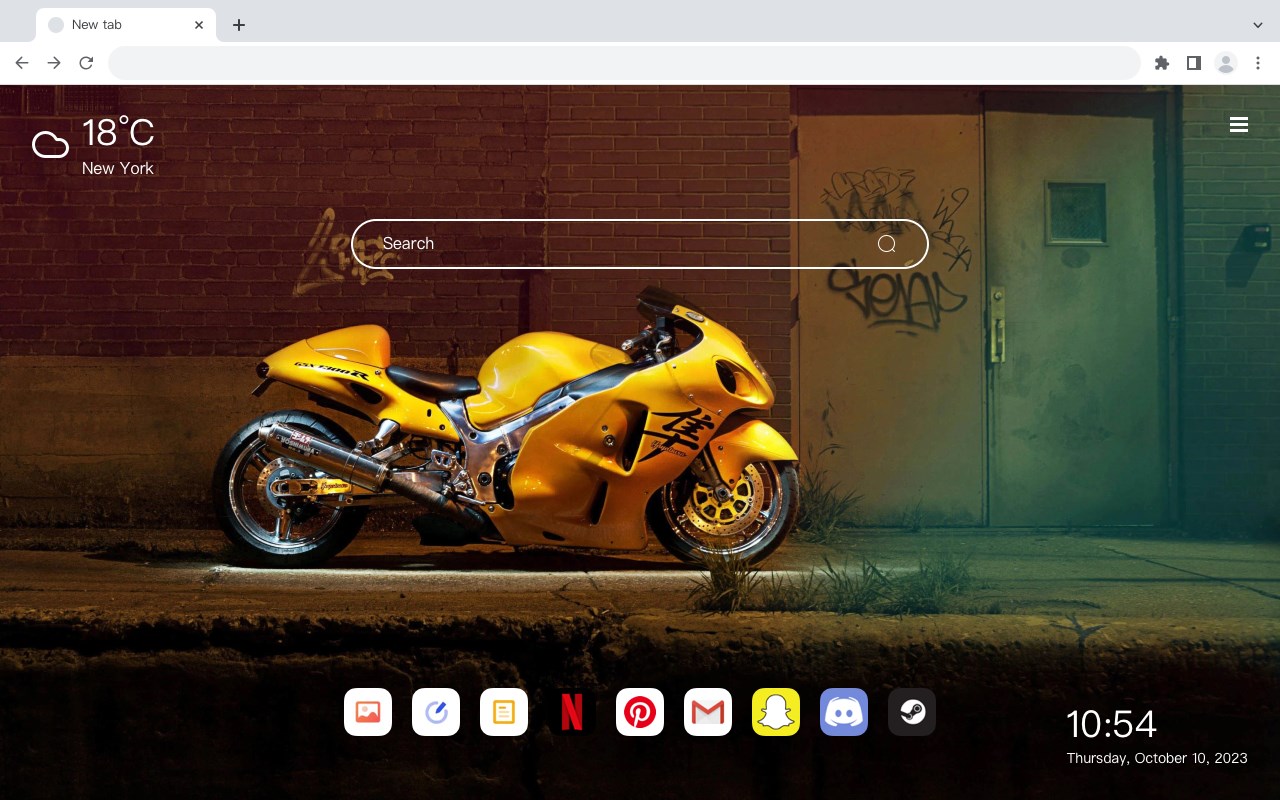Expand the tab search dropdown arrow
Screen dimensions: 1280x800
(x=1258, y=25)
